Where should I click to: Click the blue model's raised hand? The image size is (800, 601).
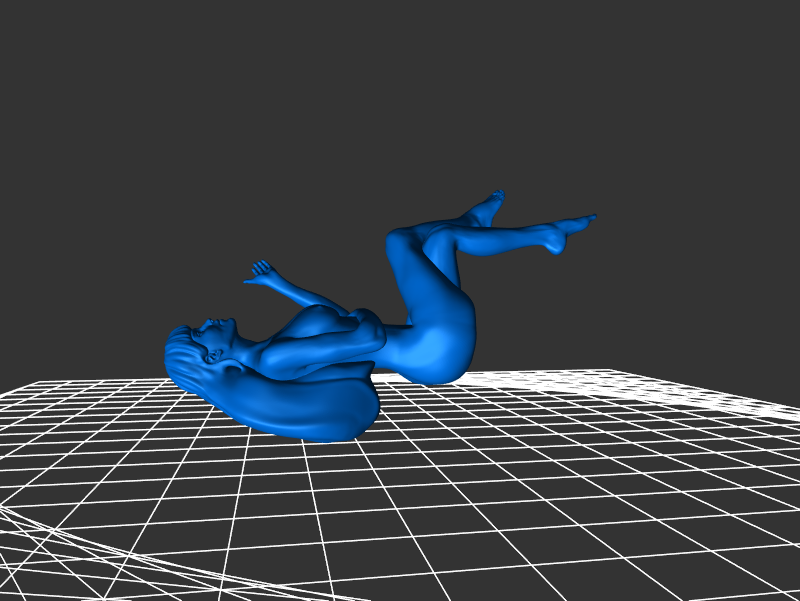pos(262,271)
